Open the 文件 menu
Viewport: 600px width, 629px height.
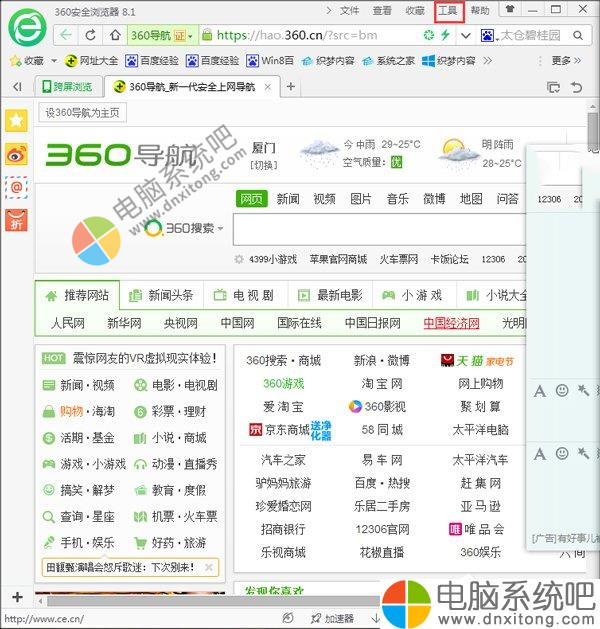coord(349,10)
